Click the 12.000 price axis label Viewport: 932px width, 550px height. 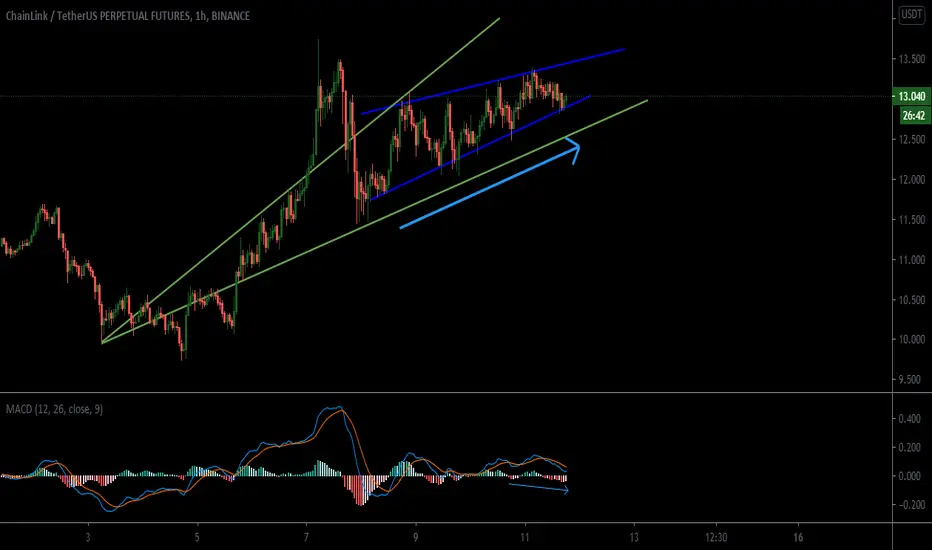click(911, 180)
